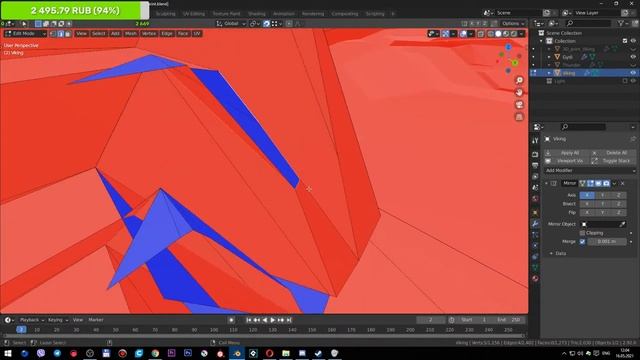The width and height of the screenshot is (640, 360).
Task: Open the Global transform orientation dropdown
Action: tap(231, 24)
